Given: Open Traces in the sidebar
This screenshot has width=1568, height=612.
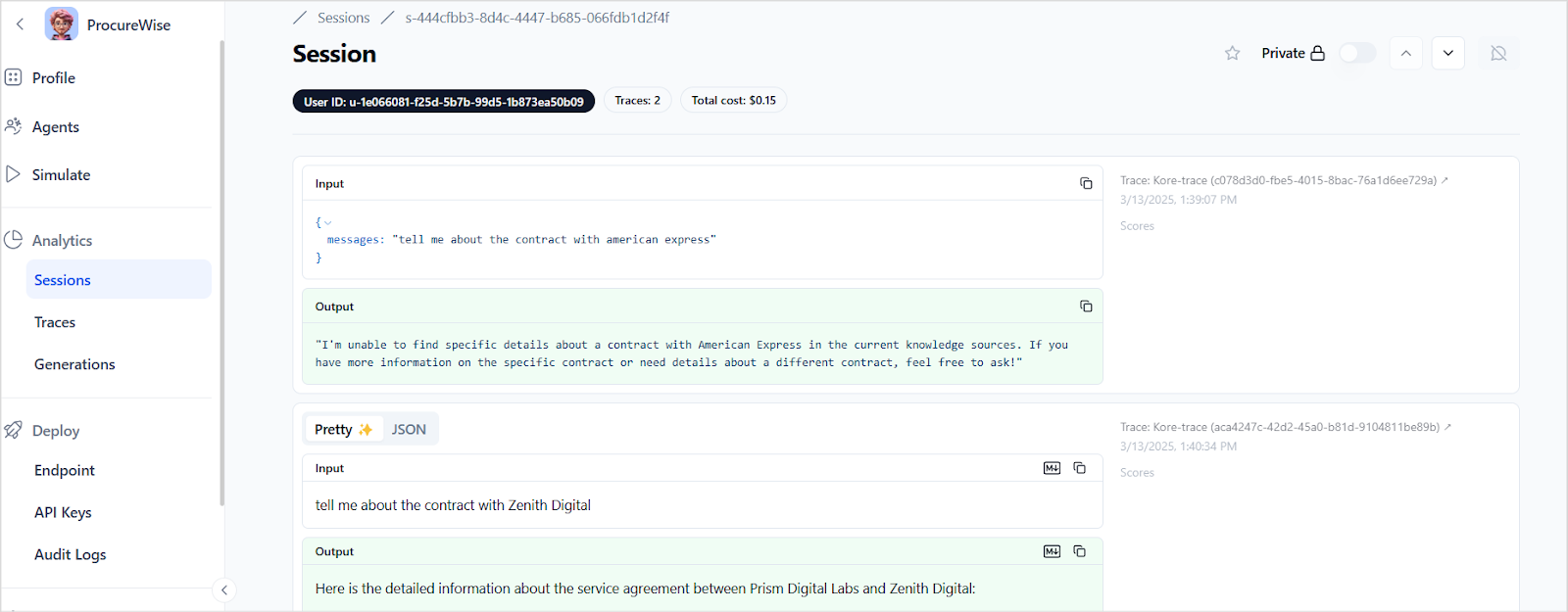Looking at the screenshot, I should [x=55, y=322].
